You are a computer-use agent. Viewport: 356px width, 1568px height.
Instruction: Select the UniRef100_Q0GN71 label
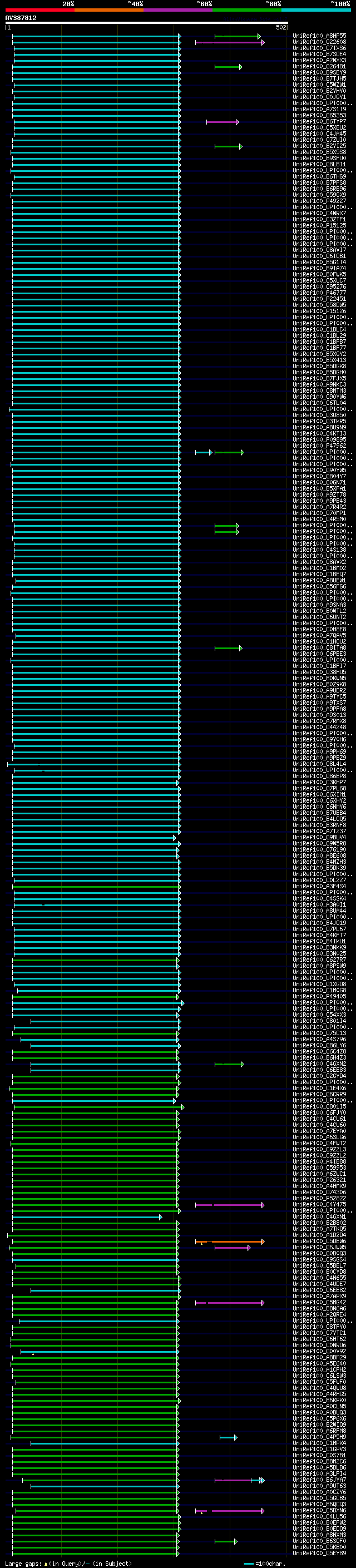319,483
